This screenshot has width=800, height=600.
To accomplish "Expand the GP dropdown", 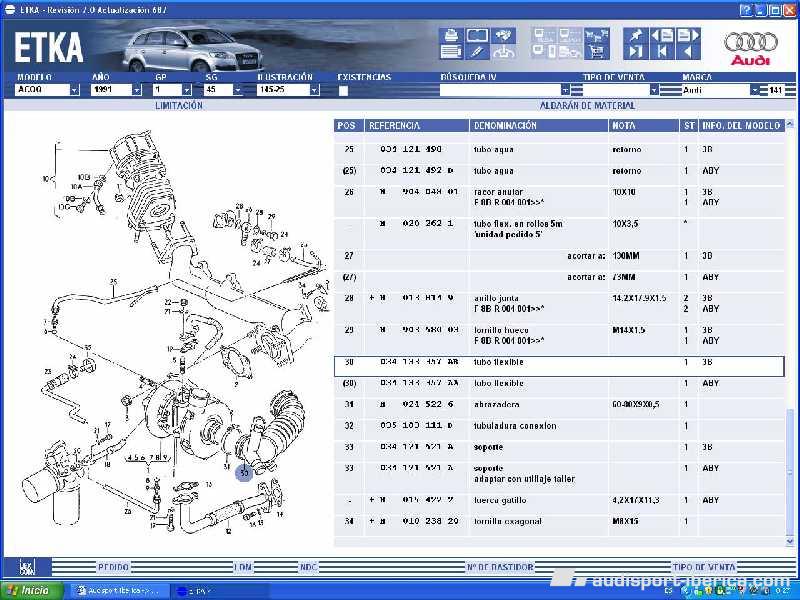I will (187, 90).
